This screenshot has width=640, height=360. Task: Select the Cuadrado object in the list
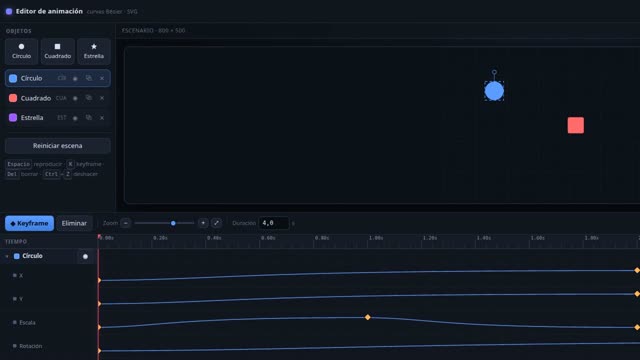(58, 98)
